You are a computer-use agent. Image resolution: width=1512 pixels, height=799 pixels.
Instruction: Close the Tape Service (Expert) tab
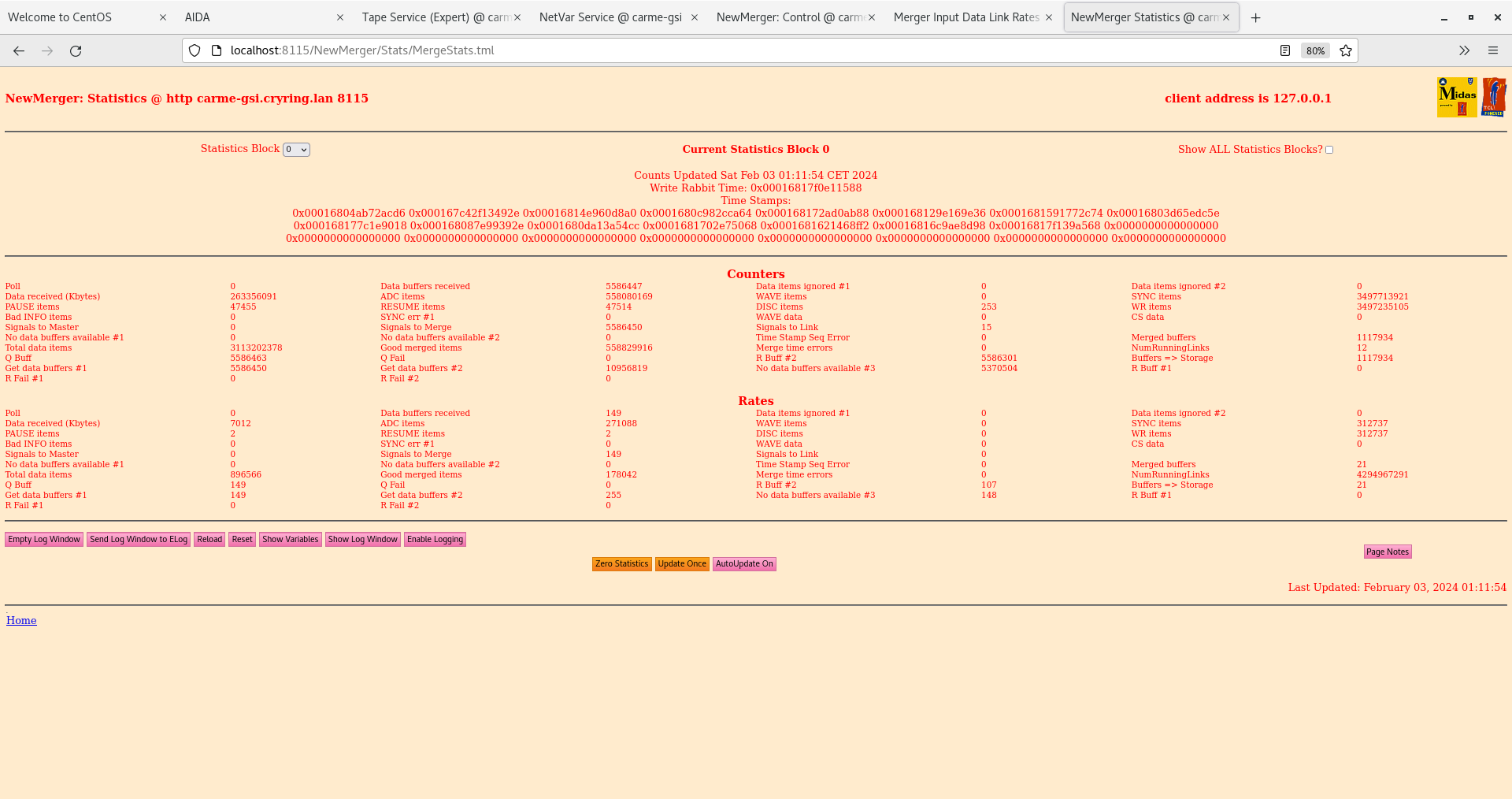point(517,17)
